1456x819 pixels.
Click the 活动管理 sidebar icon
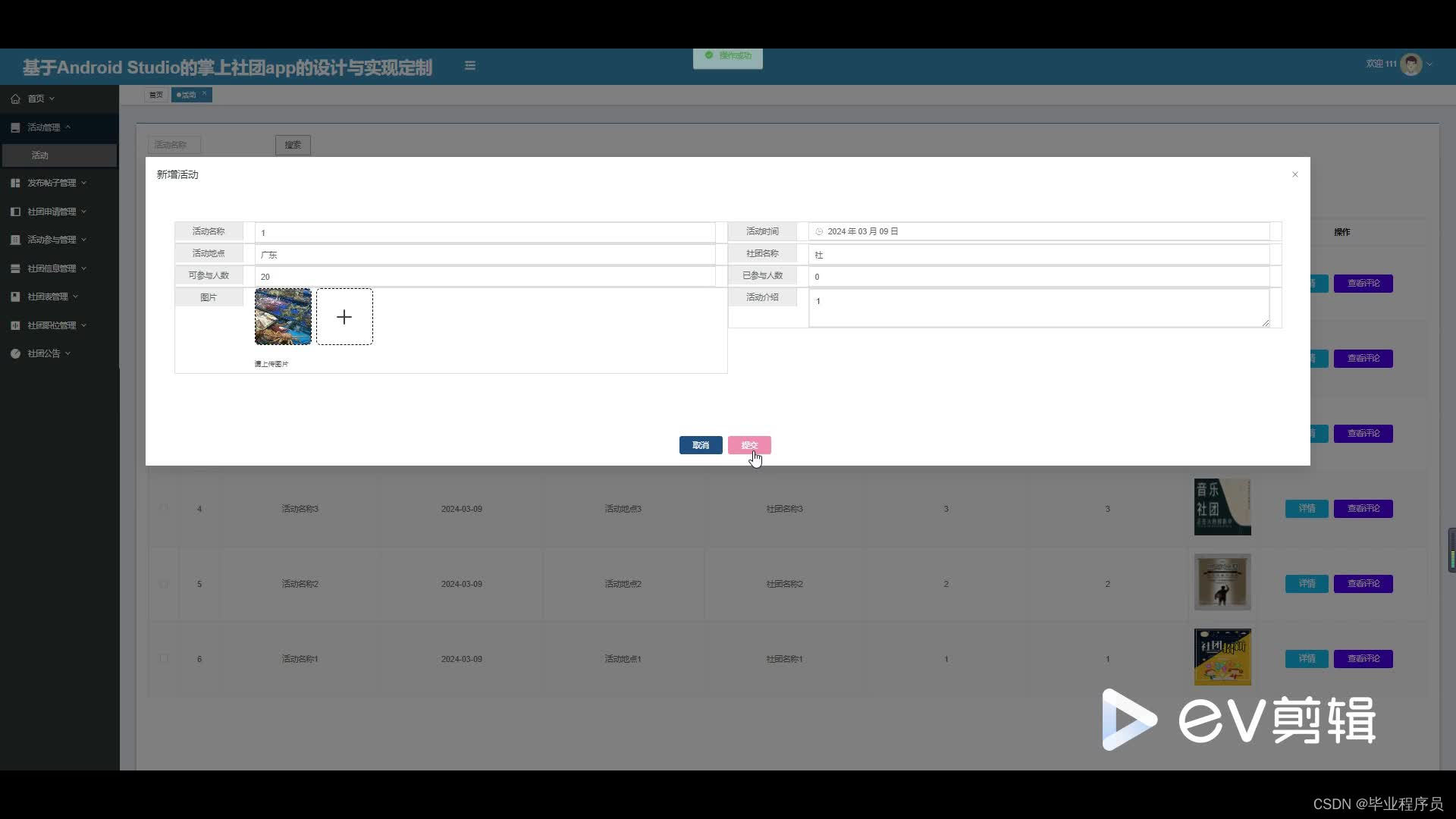coord(15,127)
